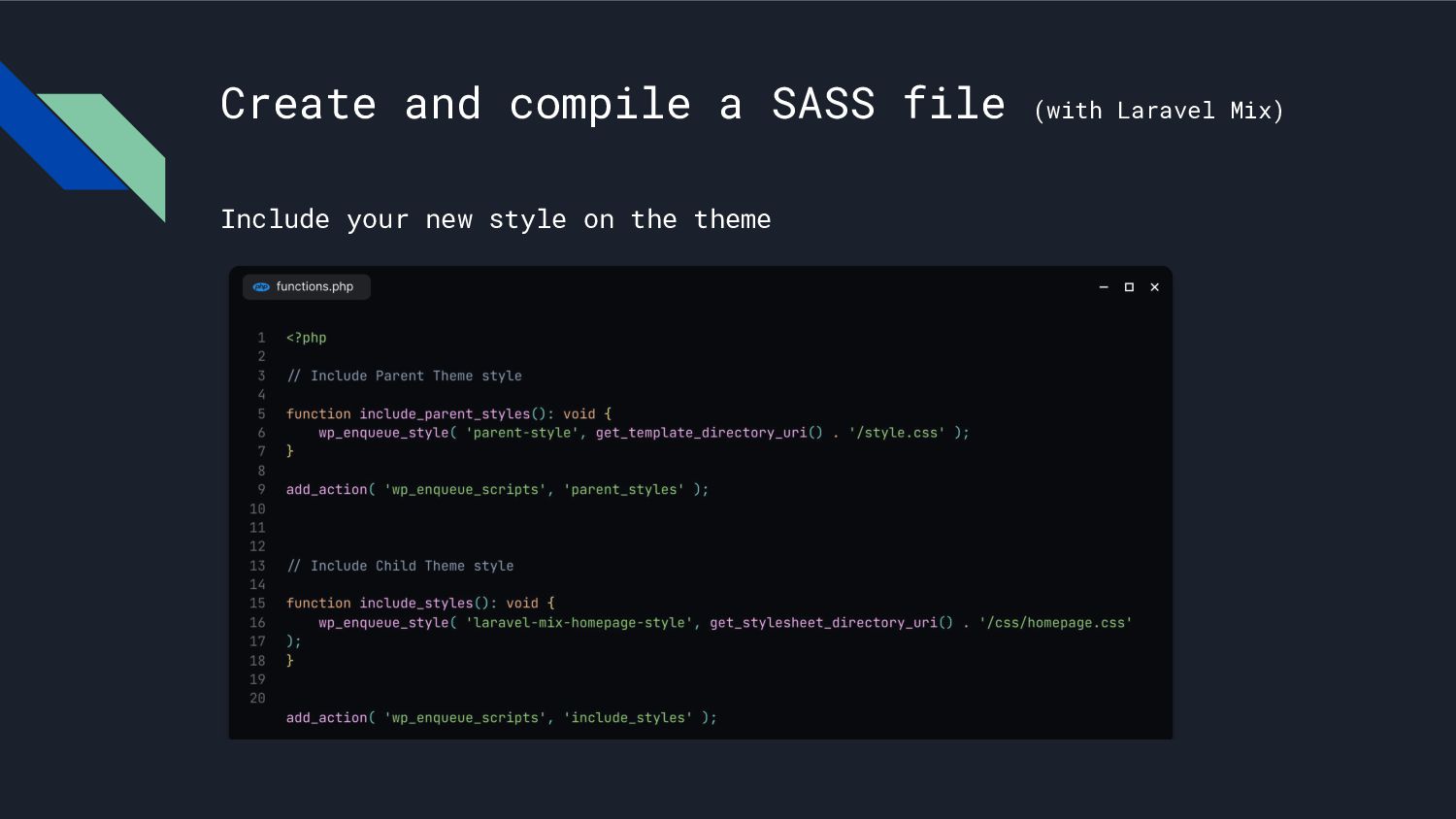The height and width of the screenshot is (819, 1456).
Task: Select the 'Include your new style on the theme' heading
Action: click(496, 219)
